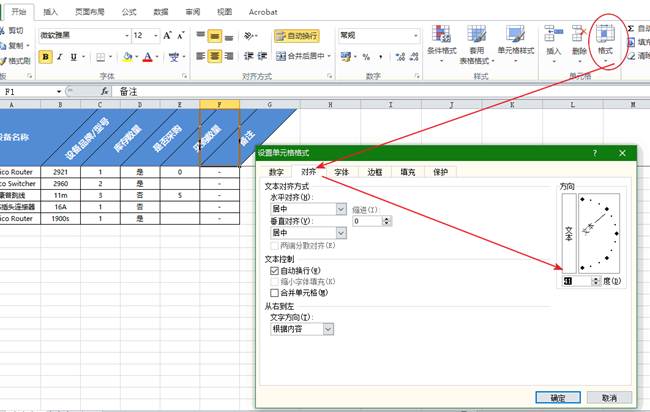Click decrease decimal icon

pyautogui.click(x=414, y=56)
